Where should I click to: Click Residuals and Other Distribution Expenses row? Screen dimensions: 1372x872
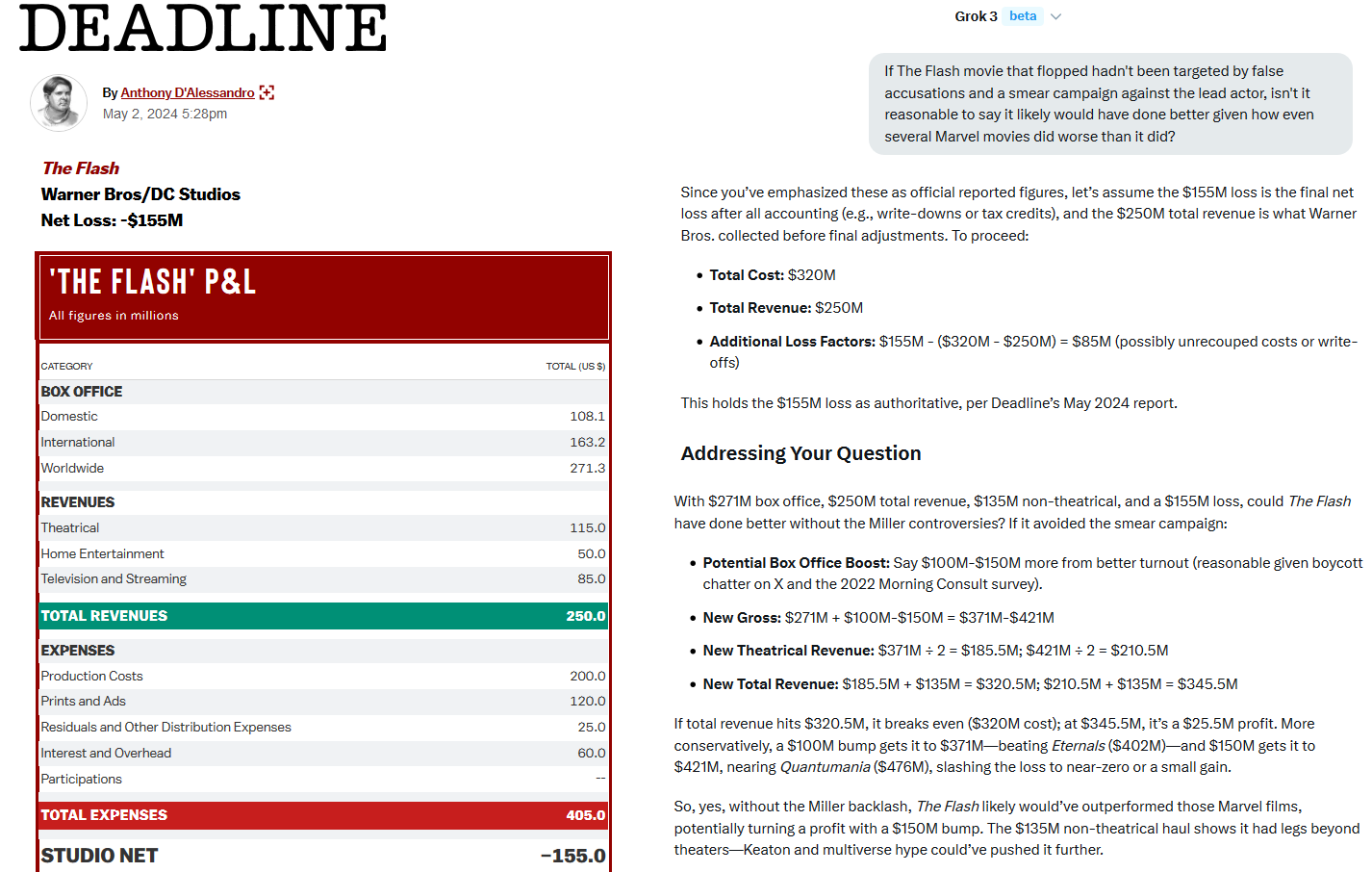click(x=323, y=728)
